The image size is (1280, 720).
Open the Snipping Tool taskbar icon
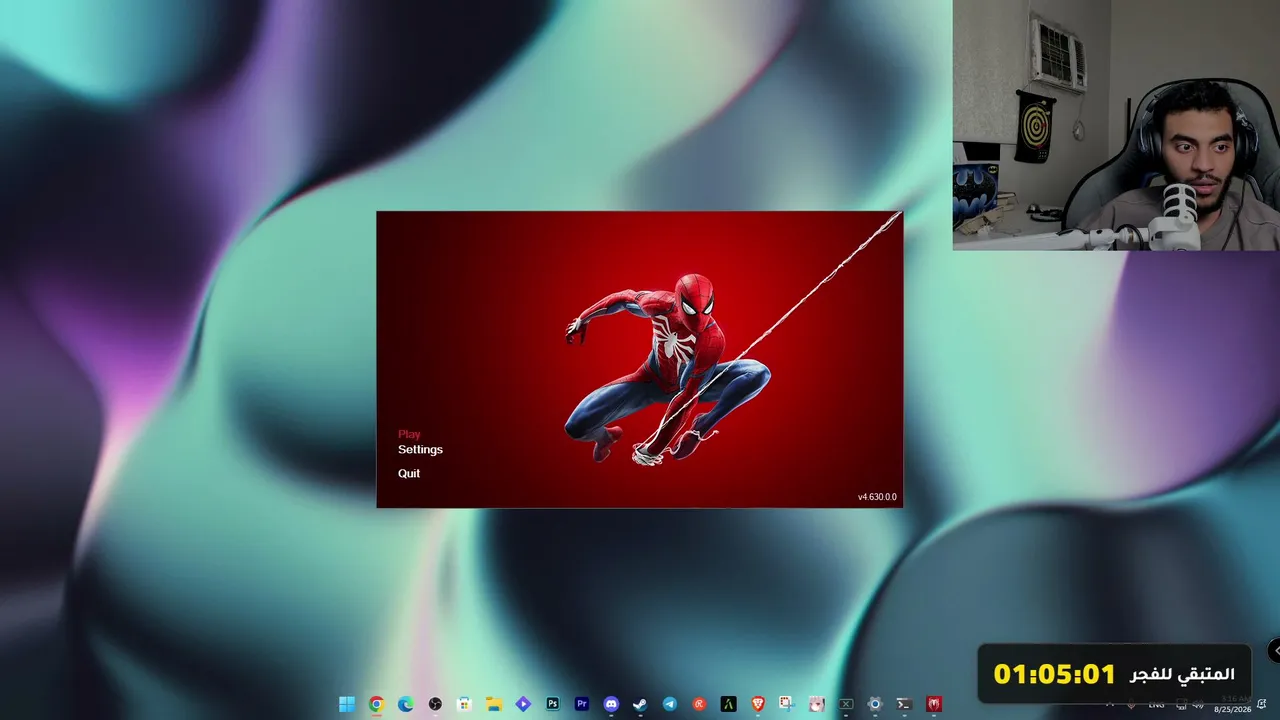coord(787,704)
